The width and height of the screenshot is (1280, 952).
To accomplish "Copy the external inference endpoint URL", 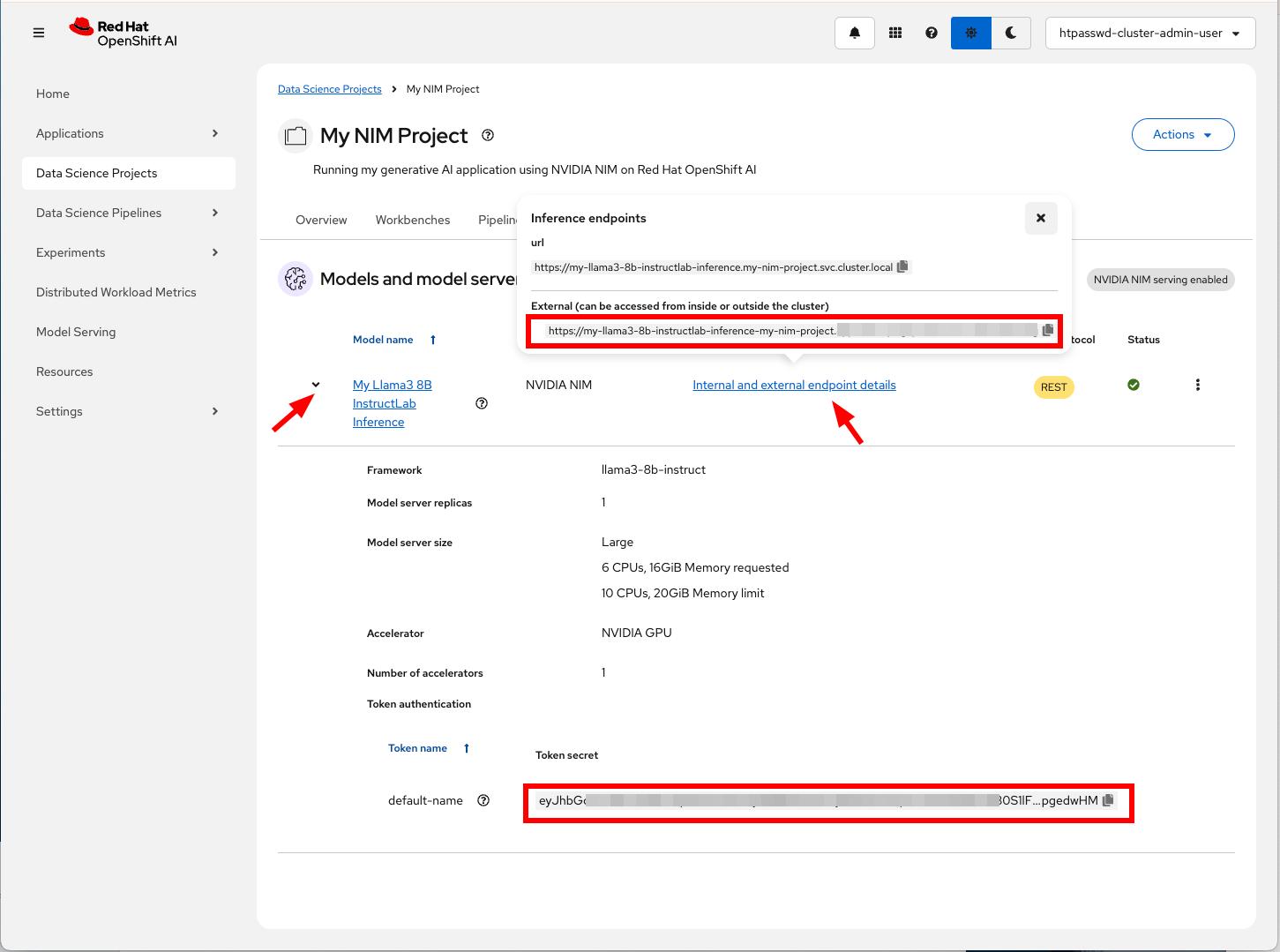I will (x=1047, y=330).
